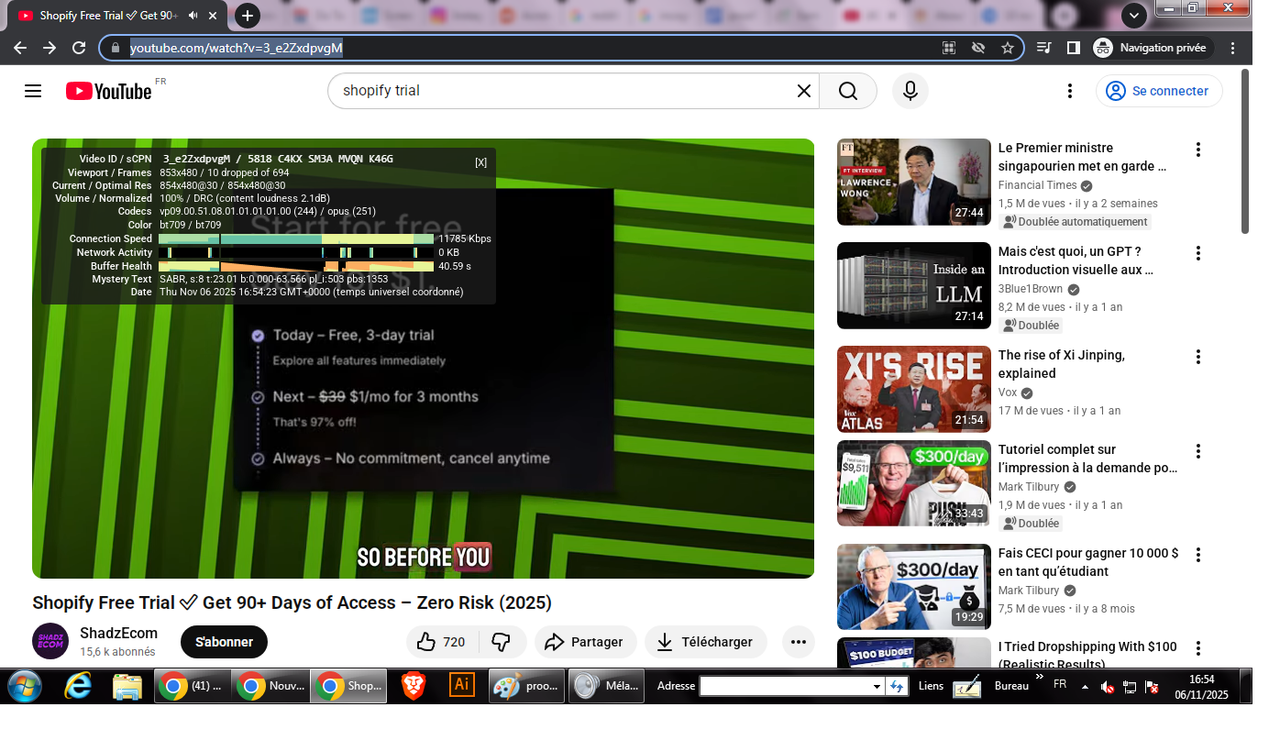Image resolution: width=1280 pixels, height=741 pixels.
Task: Open options for Fais CECI pour gagner video
Action: click(1198, 555)
